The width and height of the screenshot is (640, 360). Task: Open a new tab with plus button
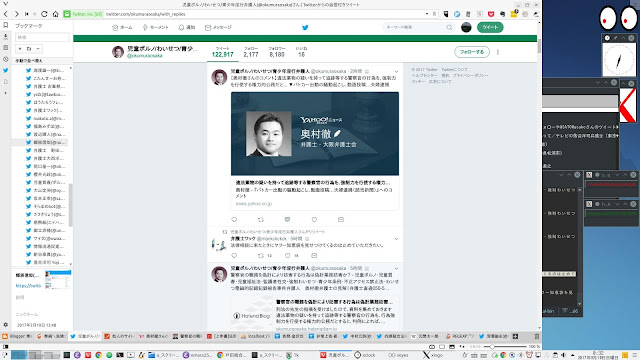516,336
